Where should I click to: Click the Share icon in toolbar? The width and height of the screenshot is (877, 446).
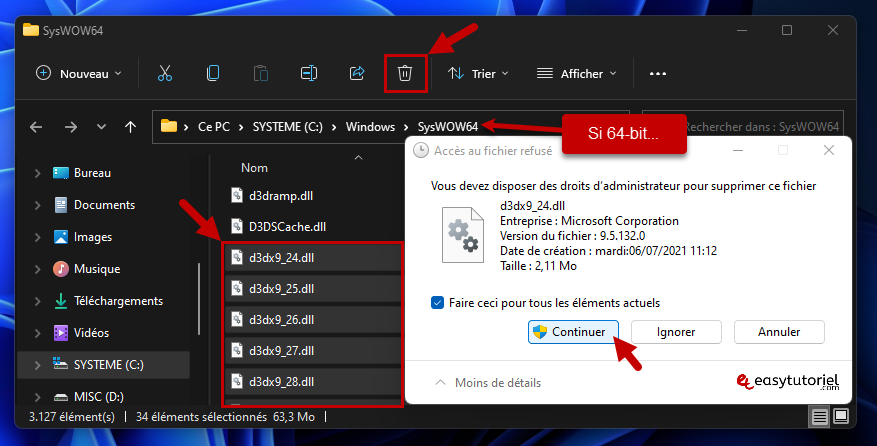click(x=357, y=73)
